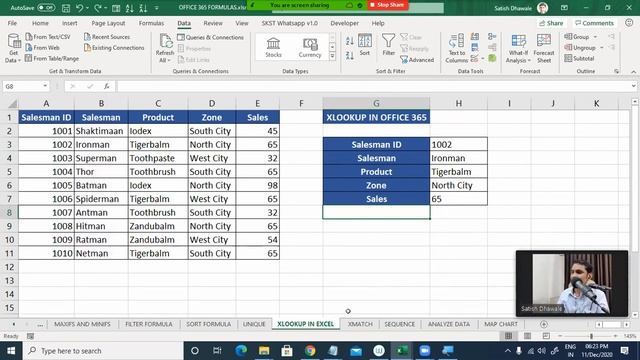The width and height of the screenshot is (640, 360).
Task: Open the Ungroup dropdown in Outline
Action: [602, 48]
